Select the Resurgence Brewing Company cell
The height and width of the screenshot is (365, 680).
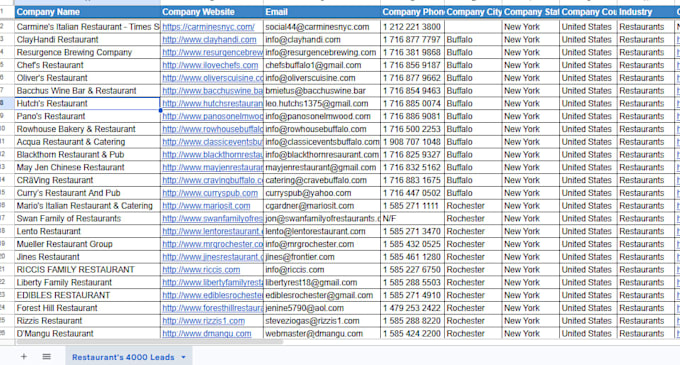click(88, 52)
